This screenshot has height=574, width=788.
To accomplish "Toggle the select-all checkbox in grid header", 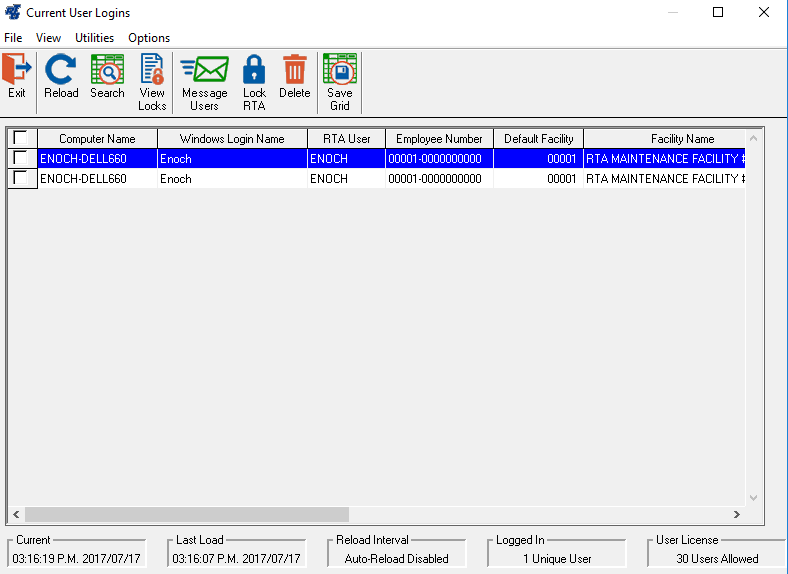I will (20, 138).
